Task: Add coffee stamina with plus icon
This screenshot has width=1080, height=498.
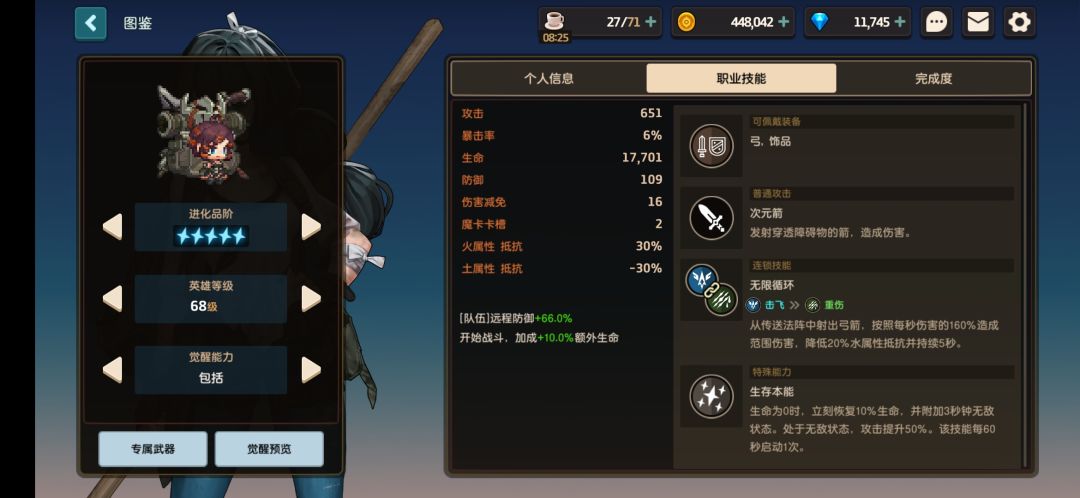Action: coord(650,22)
